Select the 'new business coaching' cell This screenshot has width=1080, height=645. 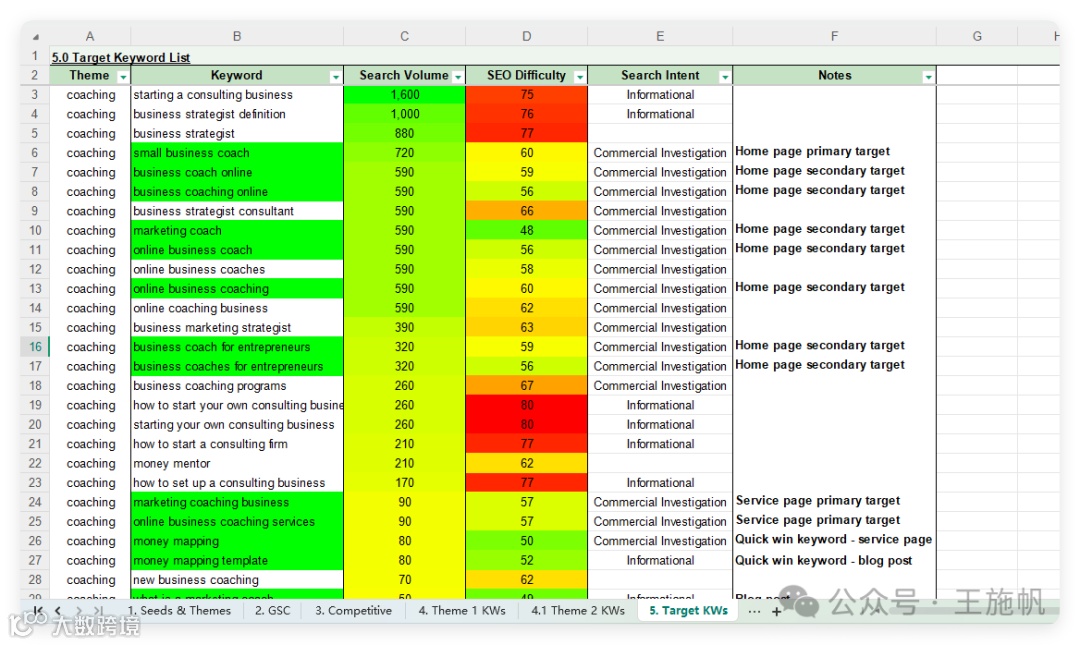[237, 580]
